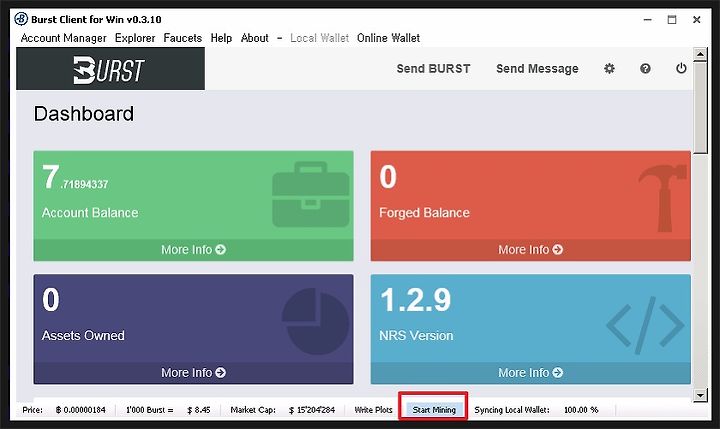Image resolution: width=720 pixels, height=429 pixels.
Task: Open the Faucets menu
Action: pyautogui.click(x=183, y=38)
